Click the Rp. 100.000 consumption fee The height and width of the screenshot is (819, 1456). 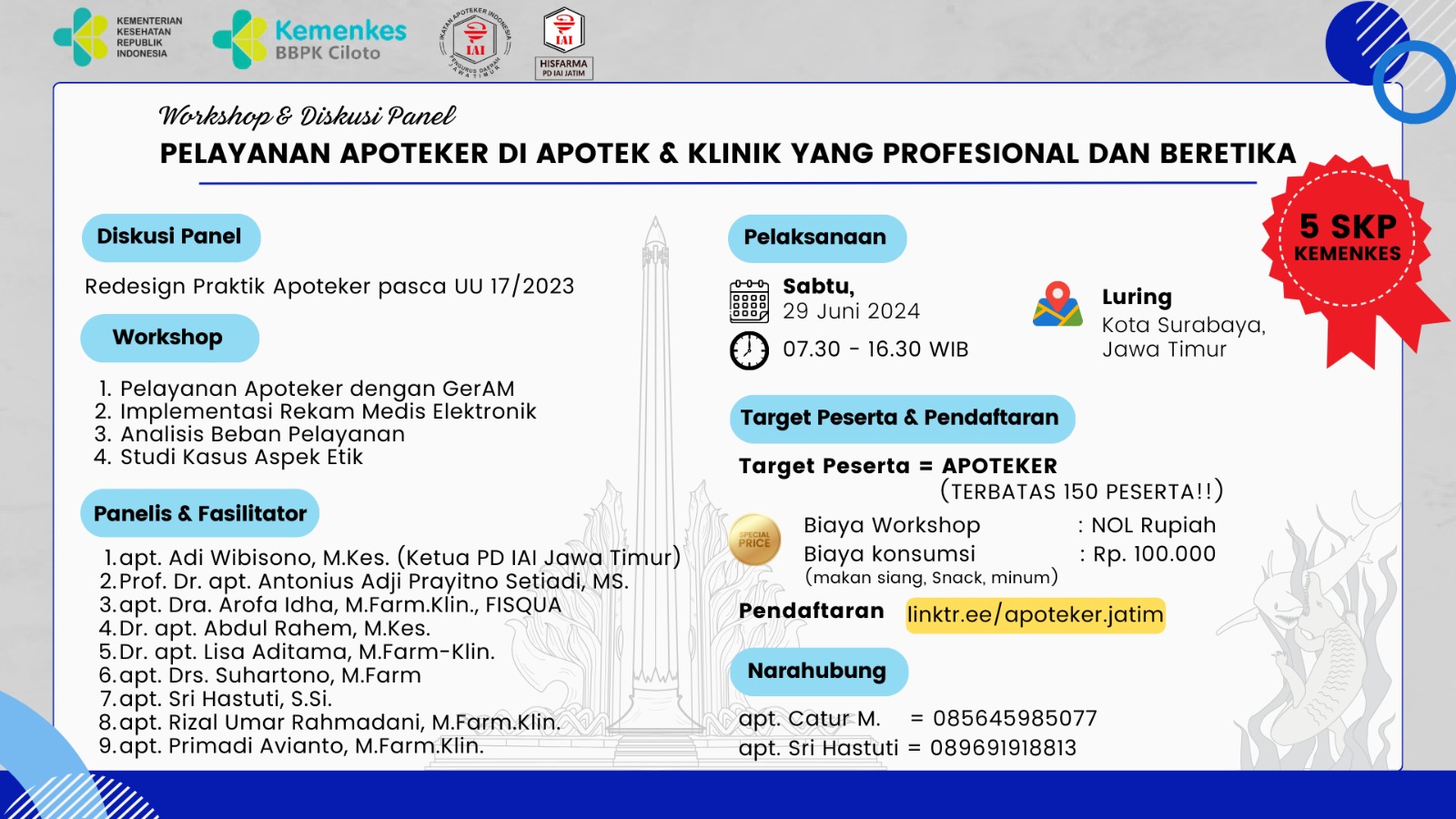point(1155,554)
